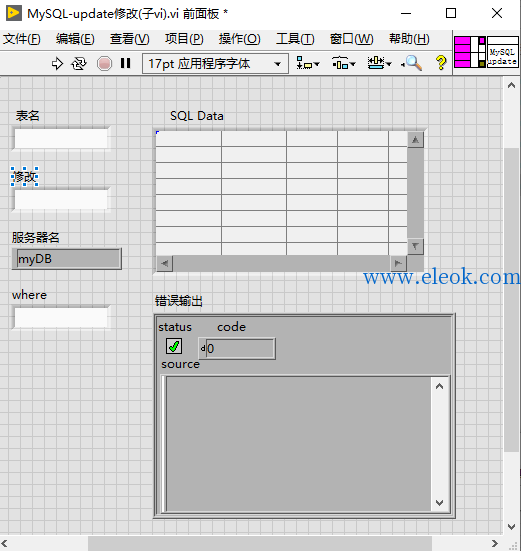Open the 文件(F) menu
This screenshot has height=551, width=521.
coord(22,39)
